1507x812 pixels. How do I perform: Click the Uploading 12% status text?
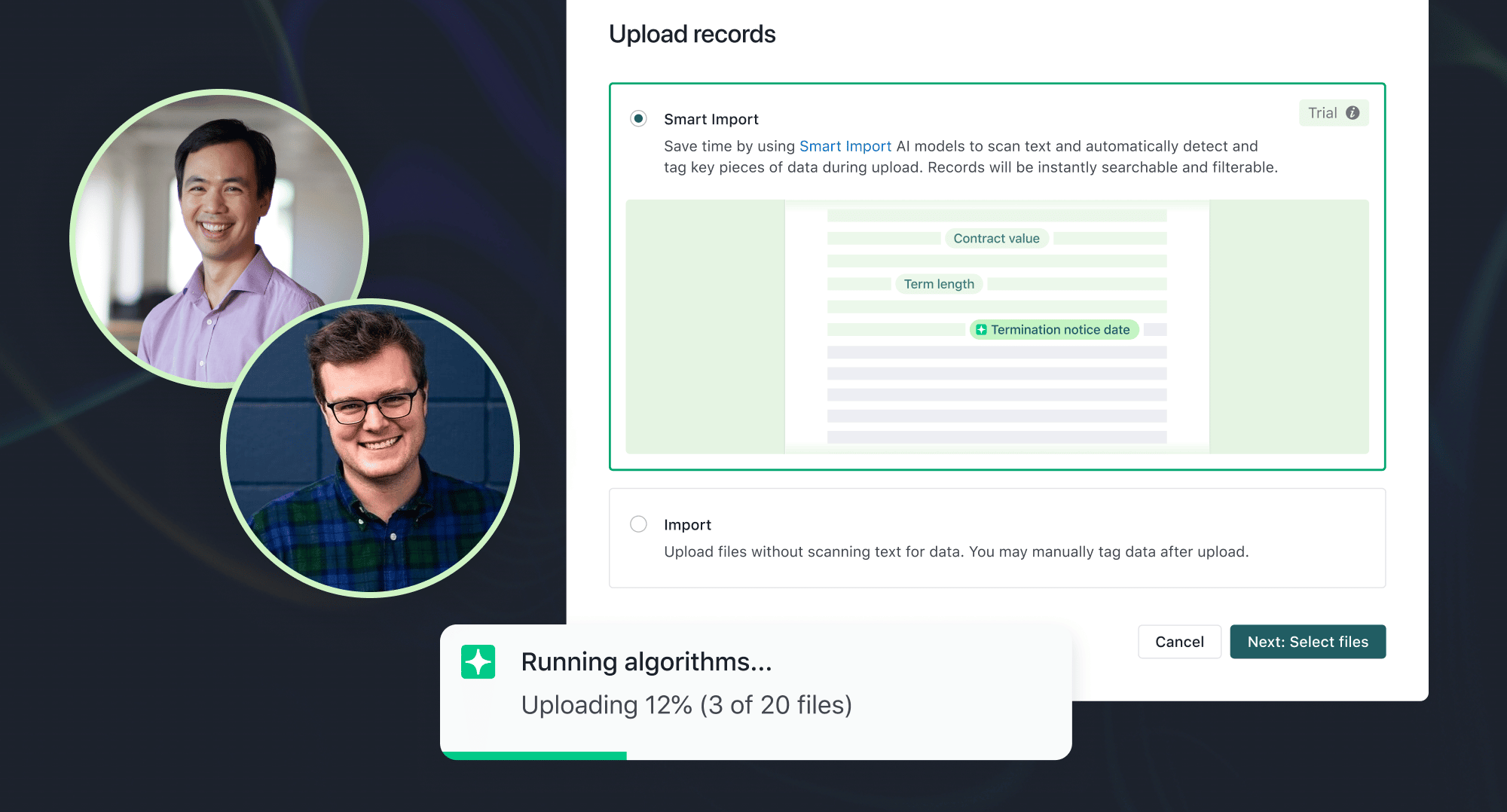coord(686,705)
